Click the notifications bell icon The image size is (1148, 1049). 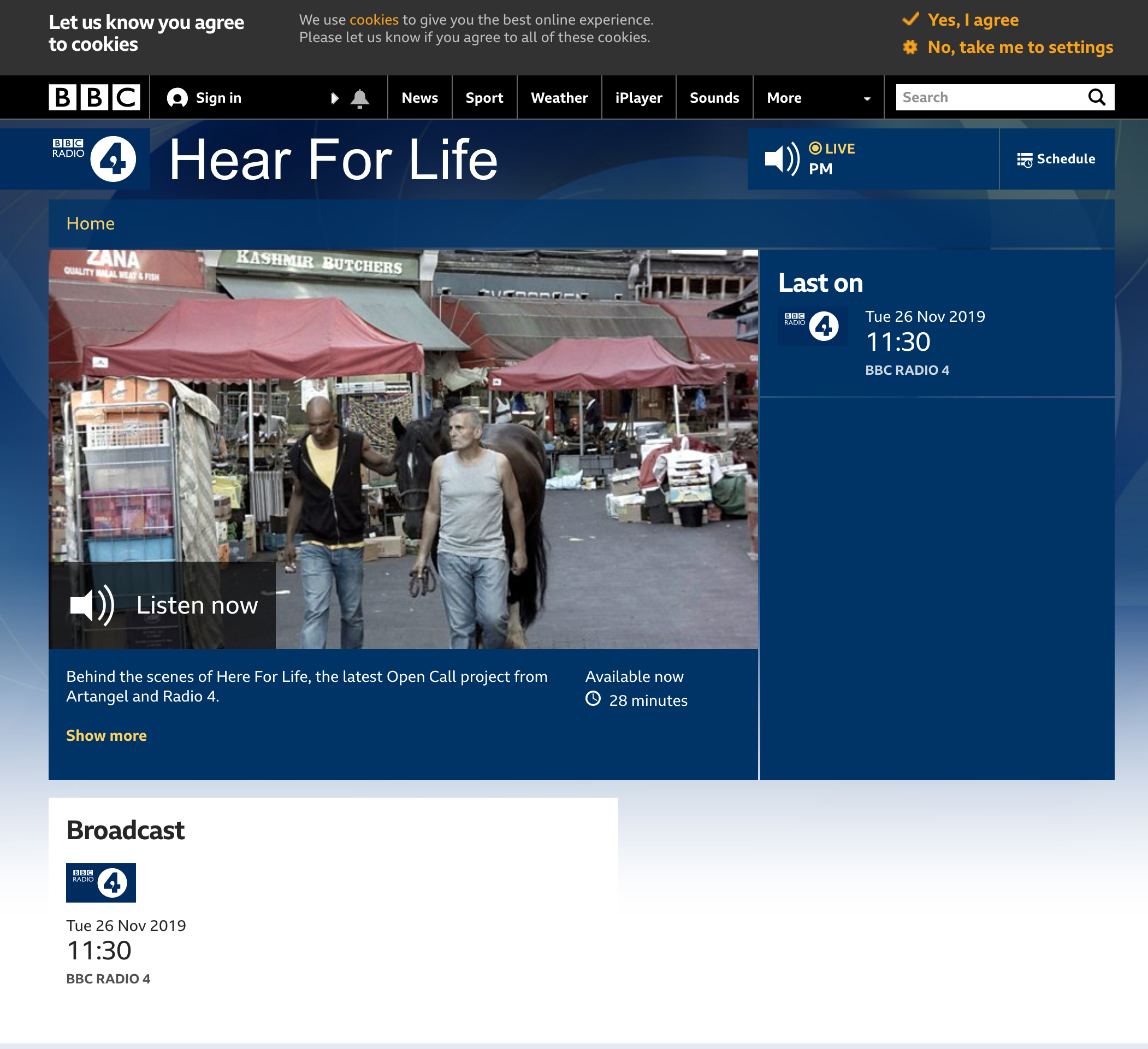pyautogui.click(x=359, y=98)
